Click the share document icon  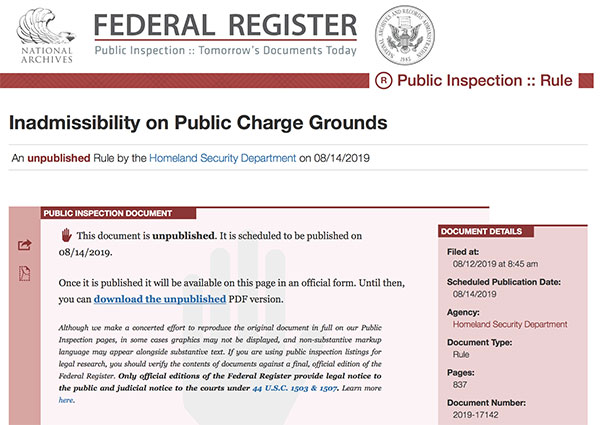(x=25, y=245)
